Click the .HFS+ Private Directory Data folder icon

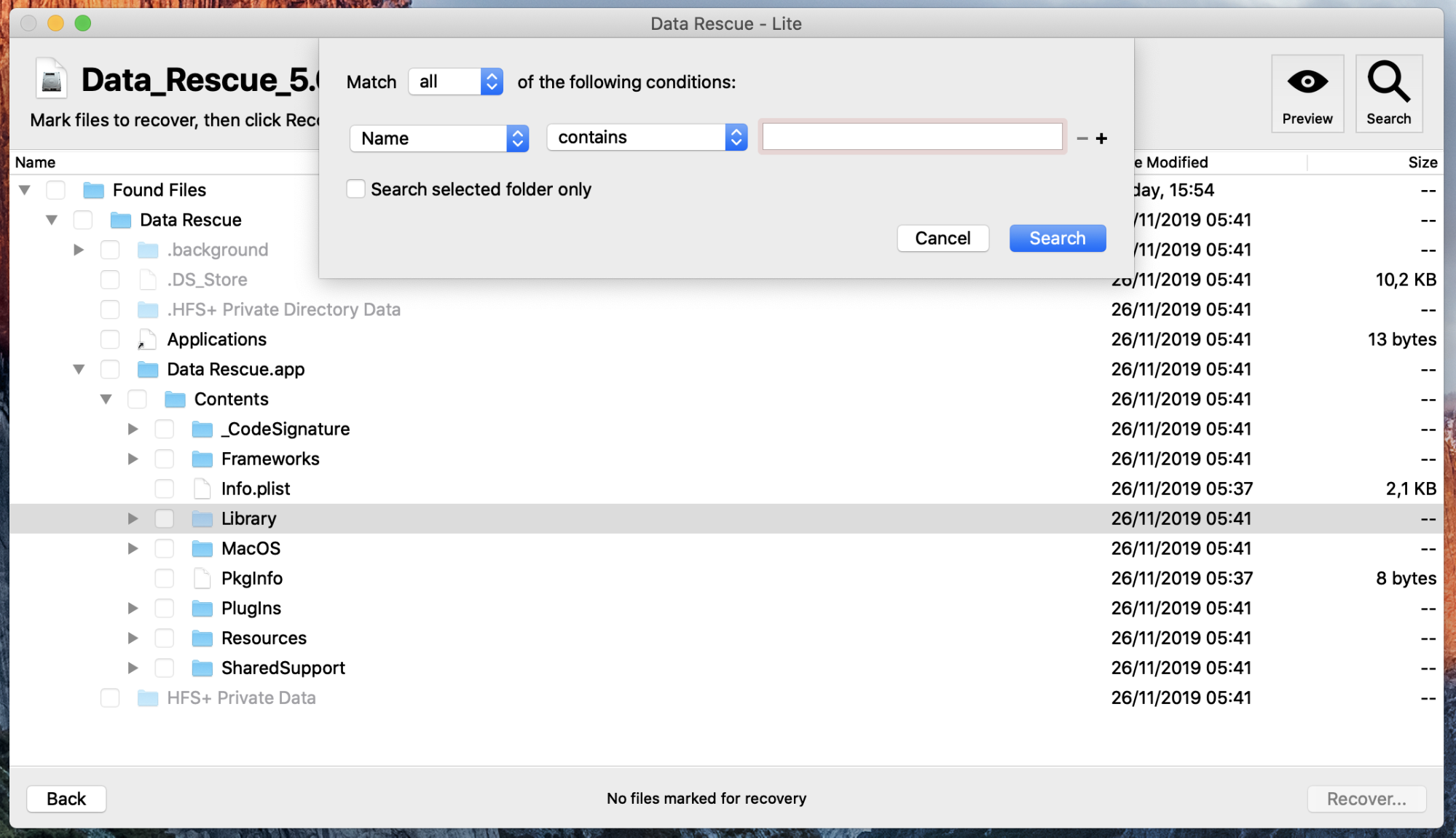(148, 309)
